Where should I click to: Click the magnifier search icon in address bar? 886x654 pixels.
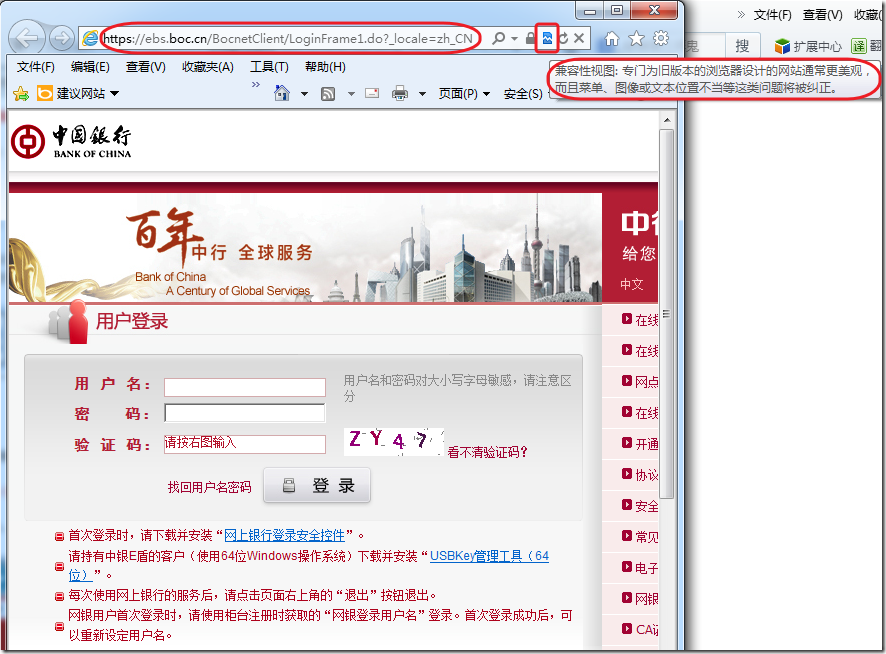[x=498, y=38]
